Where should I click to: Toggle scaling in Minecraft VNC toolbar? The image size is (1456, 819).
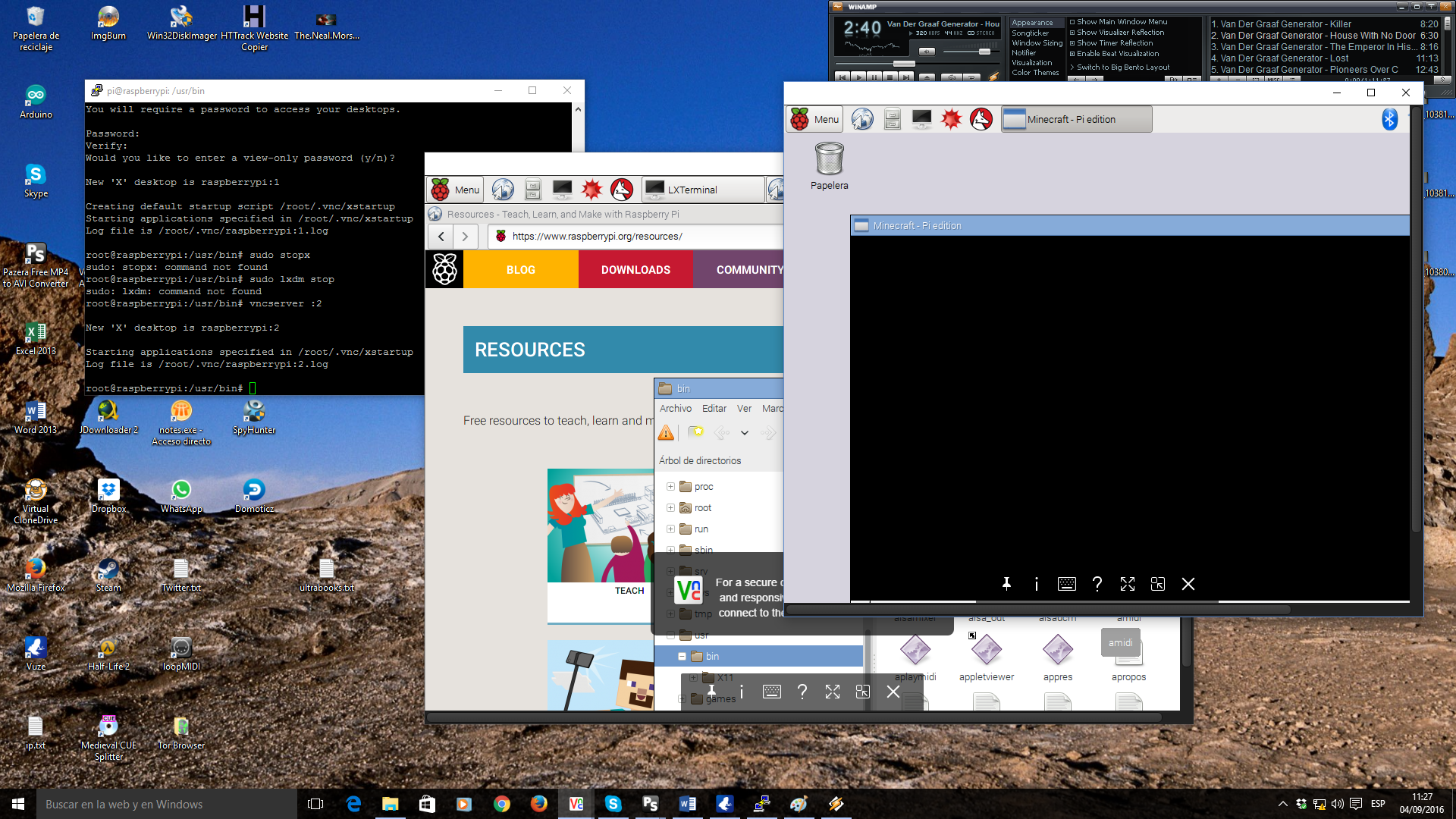pos(1158,584)
